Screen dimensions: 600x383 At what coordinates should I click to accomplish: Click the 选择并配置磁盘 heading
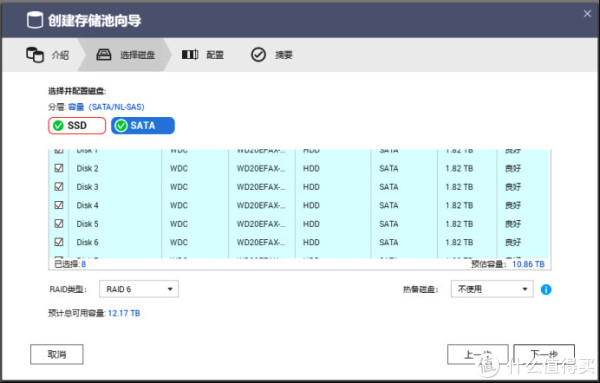77,91
